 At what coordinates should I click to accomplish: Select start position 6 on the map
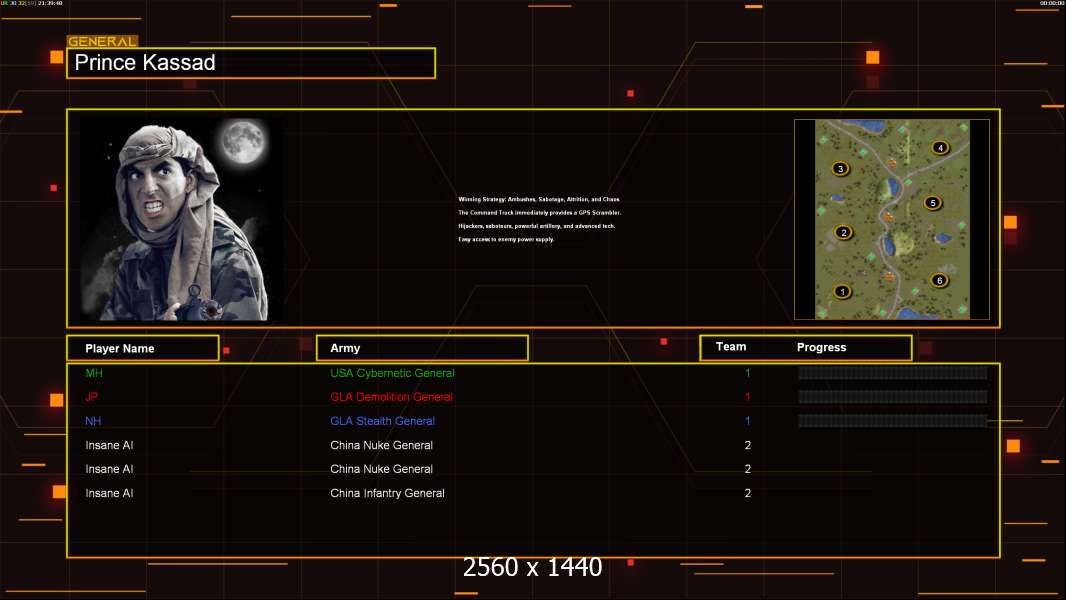pos(940,280)
